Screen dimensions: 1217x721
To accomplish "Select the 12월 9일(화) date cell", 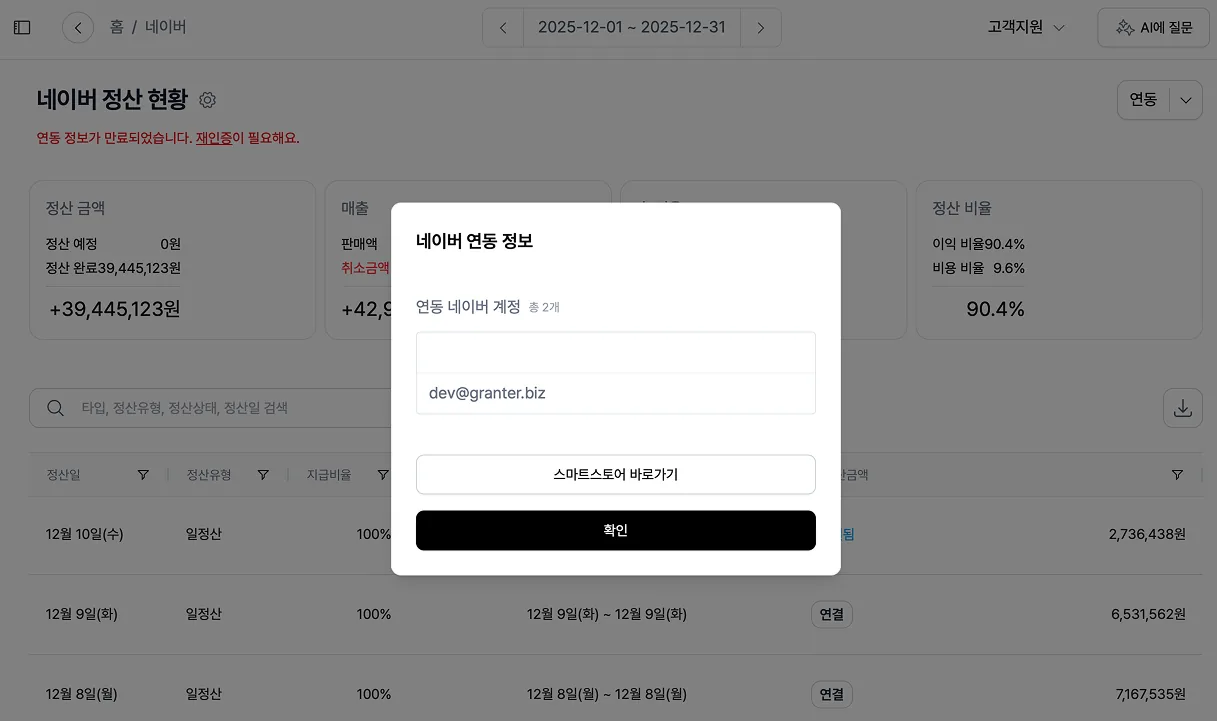I will pos(82,614).
